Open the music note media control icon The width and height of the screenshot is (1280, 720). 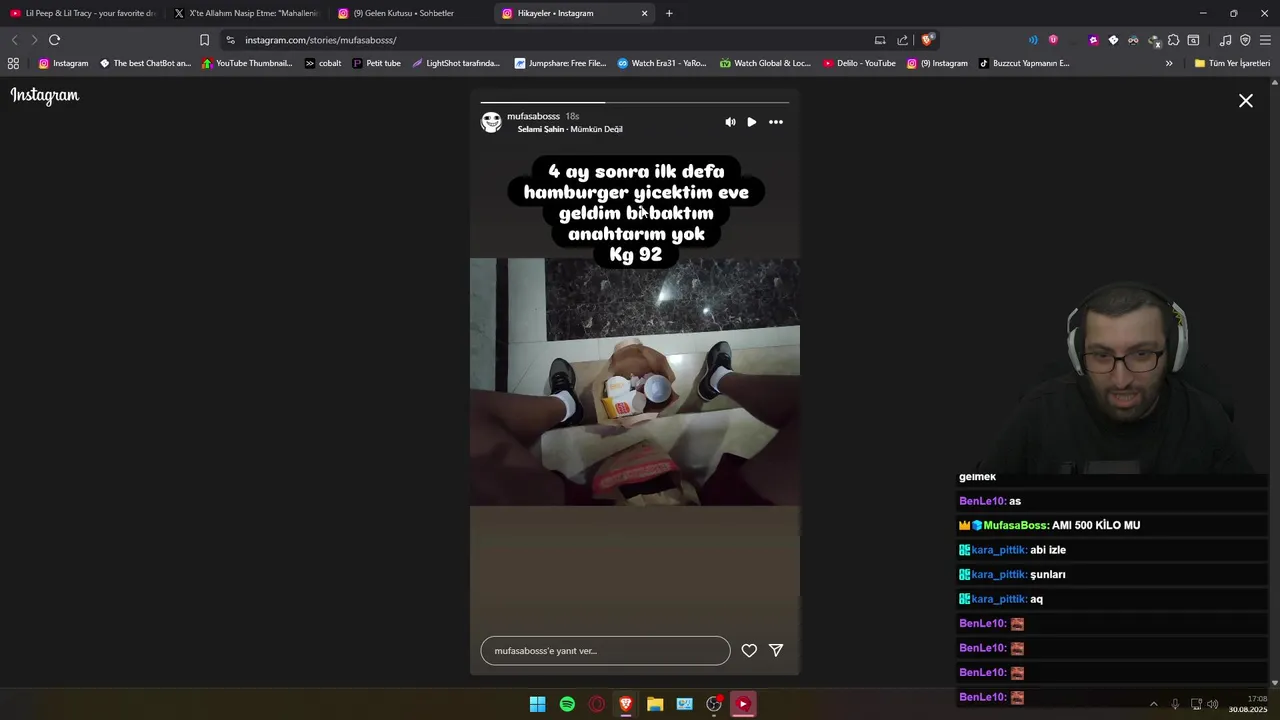[1225, 40]
